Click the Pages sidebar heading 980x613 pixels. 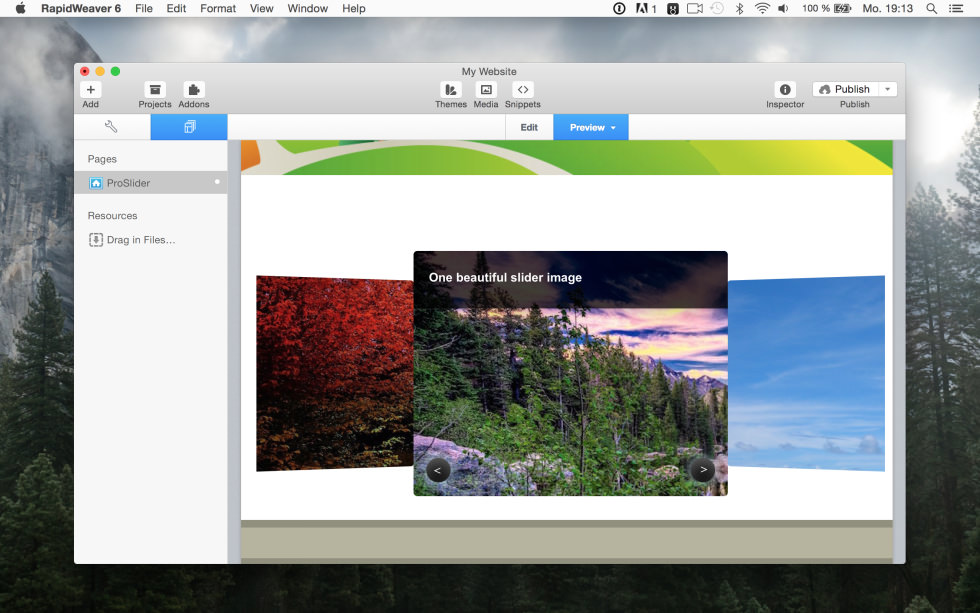pos(102,159)
